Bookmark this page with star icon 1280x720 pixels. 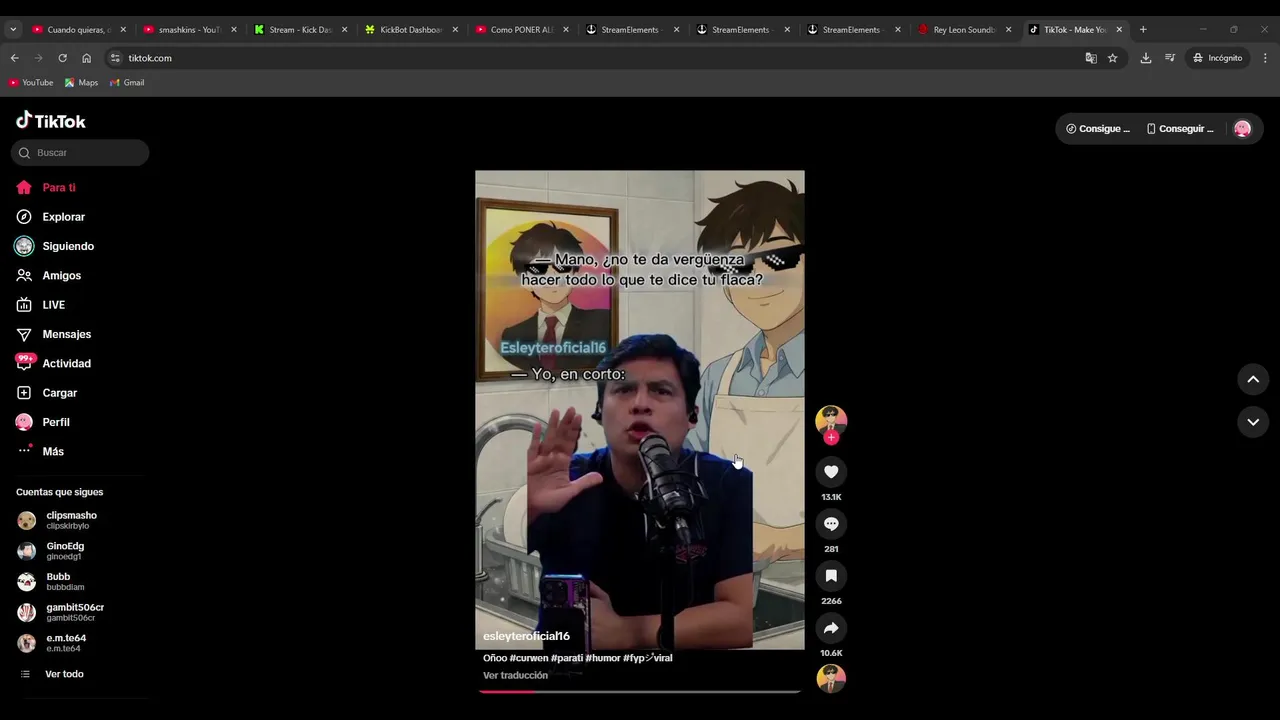1112,58
